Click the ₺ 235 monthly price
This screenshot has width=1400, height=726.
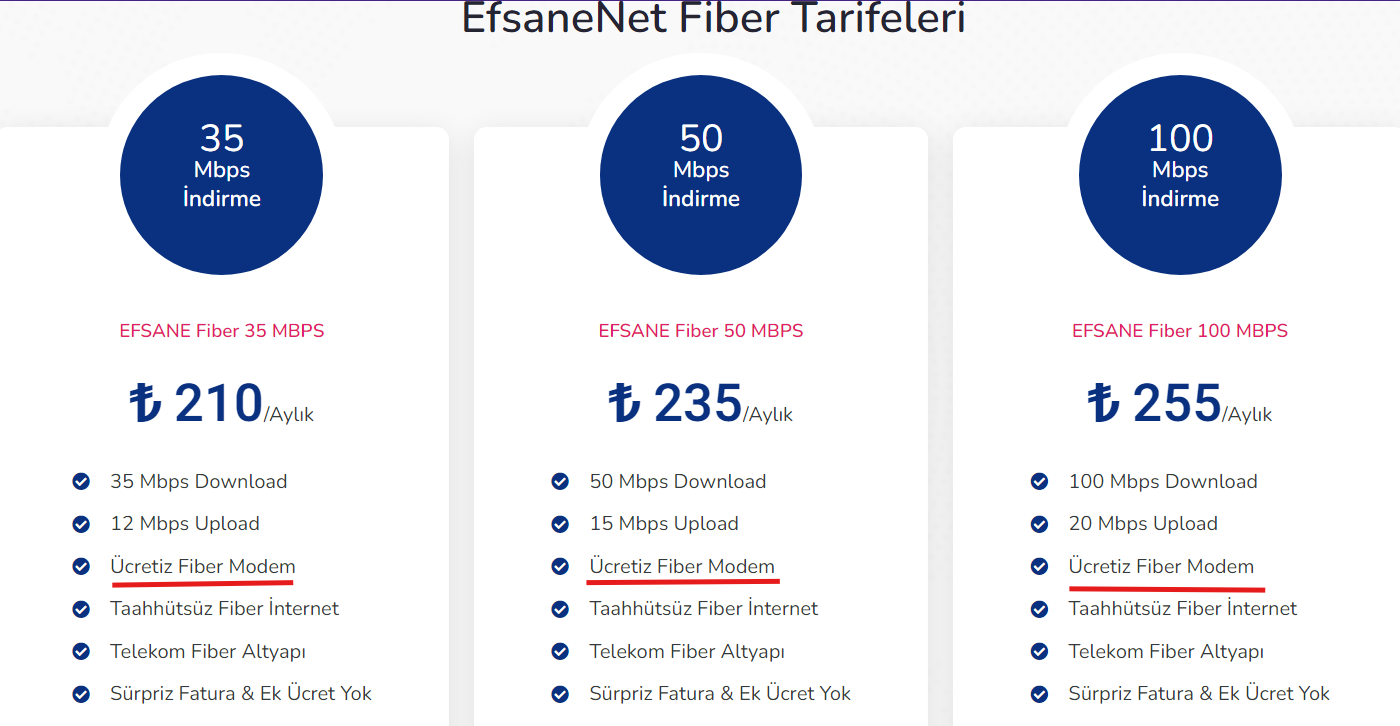coord(701,403)
